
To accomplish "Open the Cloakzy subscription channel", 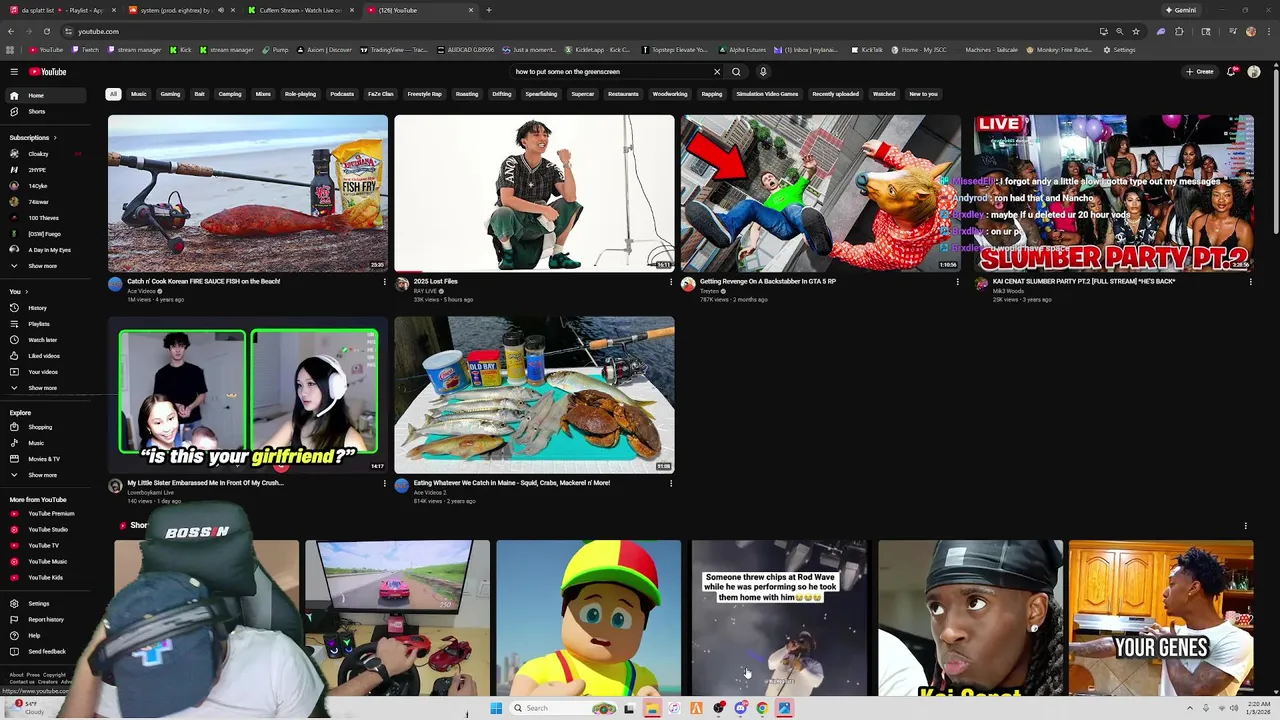I will click(x=38, y=154).
